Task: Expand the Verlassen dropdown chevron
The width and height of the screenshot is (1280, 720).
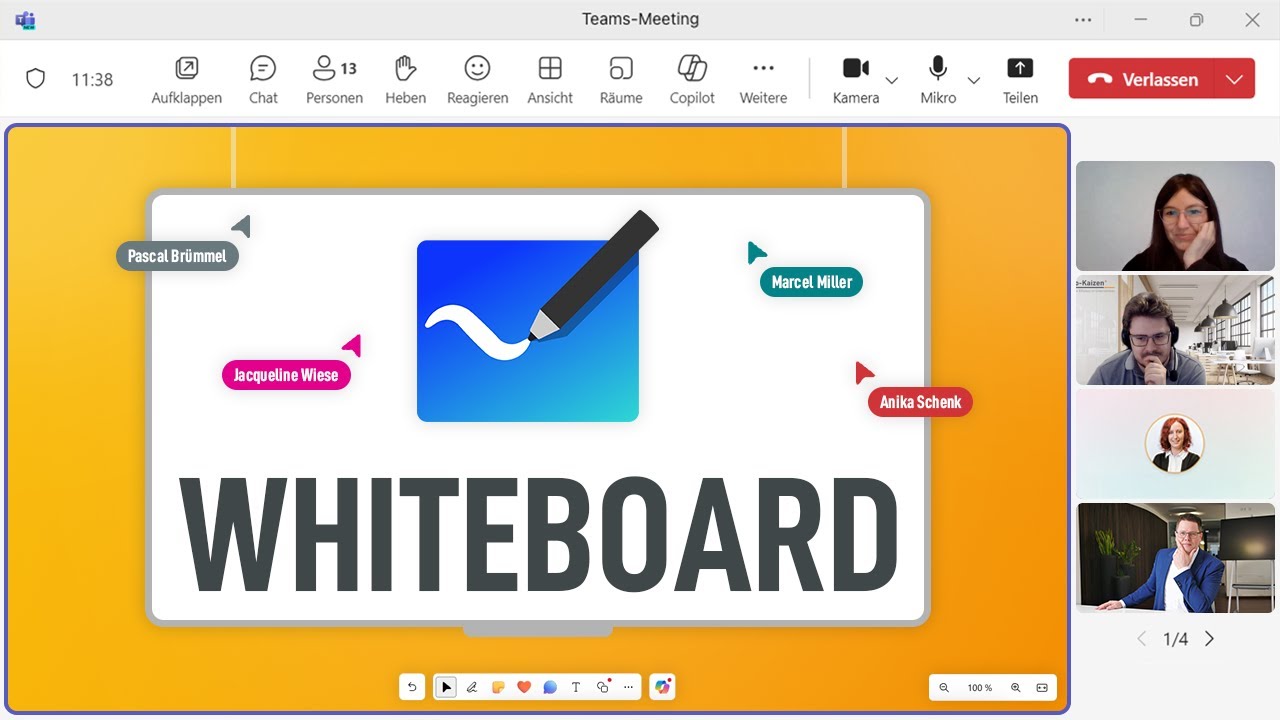Action: [1235, 79]
